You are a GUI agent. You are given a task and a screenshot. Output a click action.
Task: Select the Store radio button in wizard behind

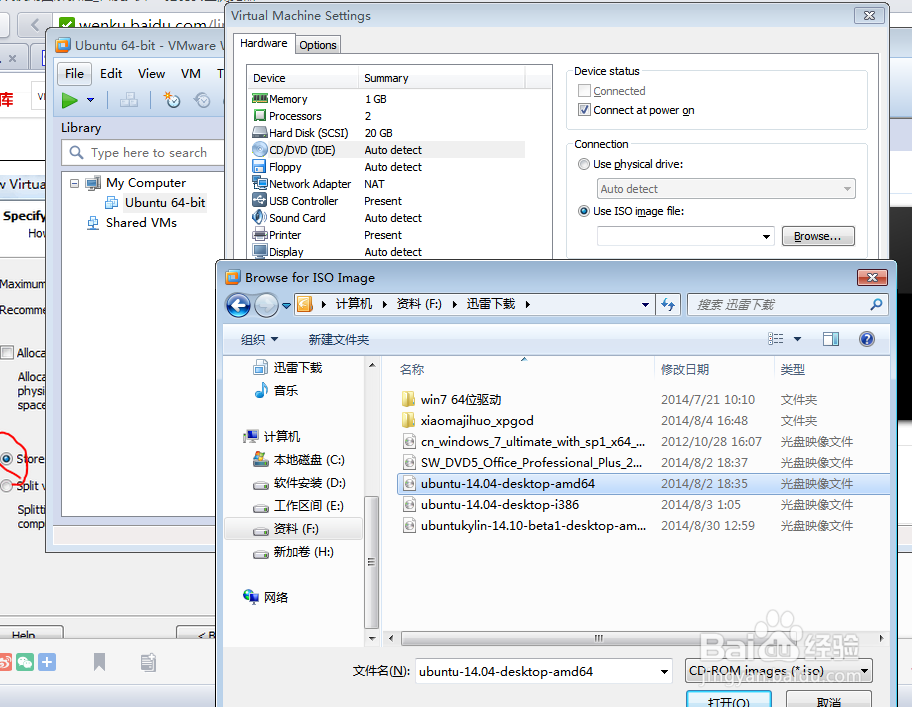6,459
